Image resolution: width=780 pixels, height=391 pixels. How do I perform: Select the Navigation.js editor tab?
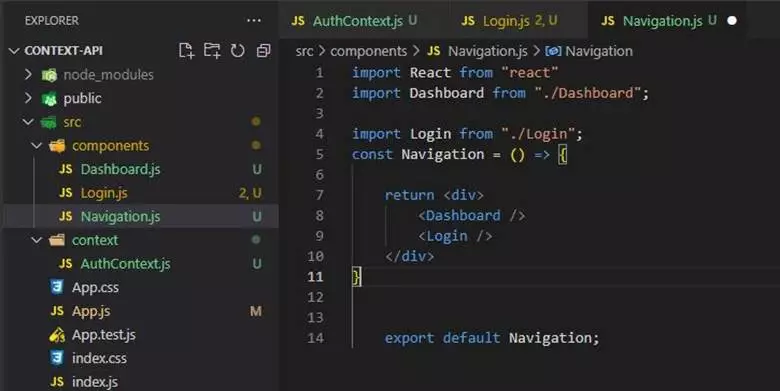pos(667,21)
